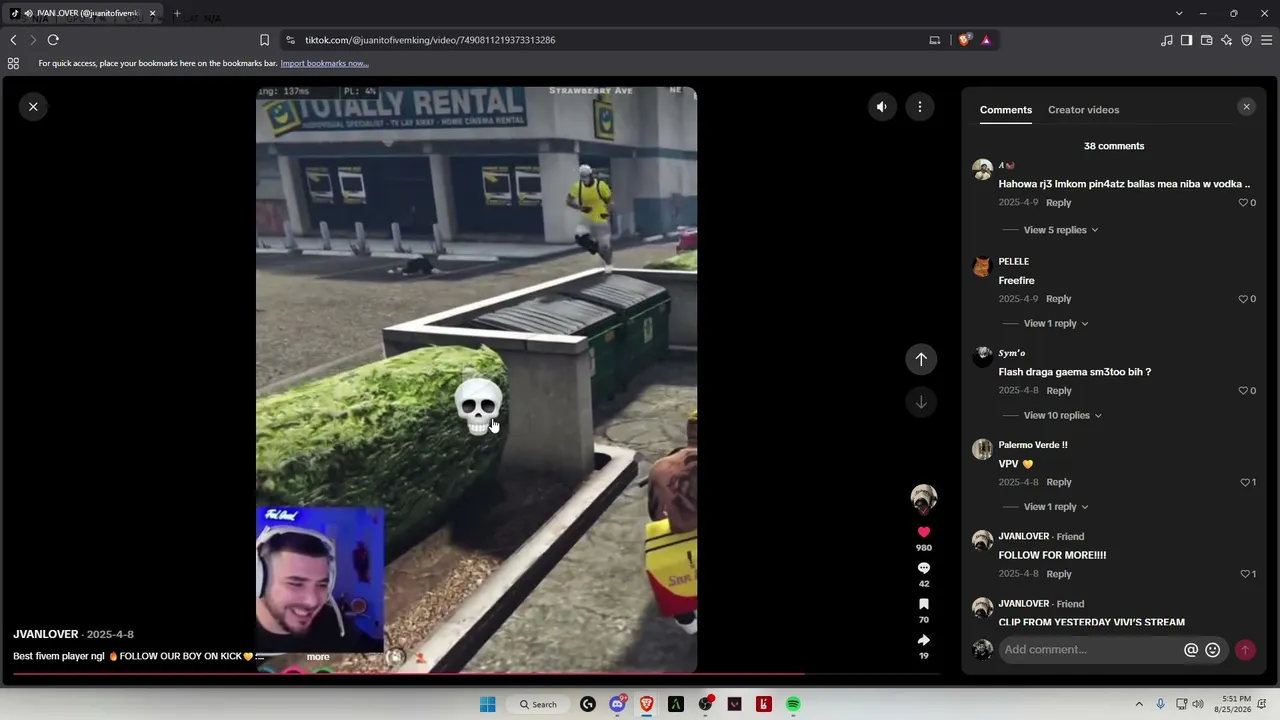Viewport: 1280px width, 720px height.
Task: Click the Add comment text field
Action: coord(1091,650)
